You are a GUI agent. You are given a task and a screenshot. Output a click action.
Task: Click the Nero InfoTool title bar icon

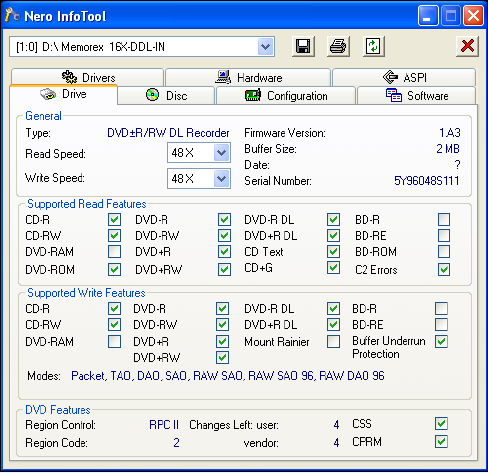[13, 15]
